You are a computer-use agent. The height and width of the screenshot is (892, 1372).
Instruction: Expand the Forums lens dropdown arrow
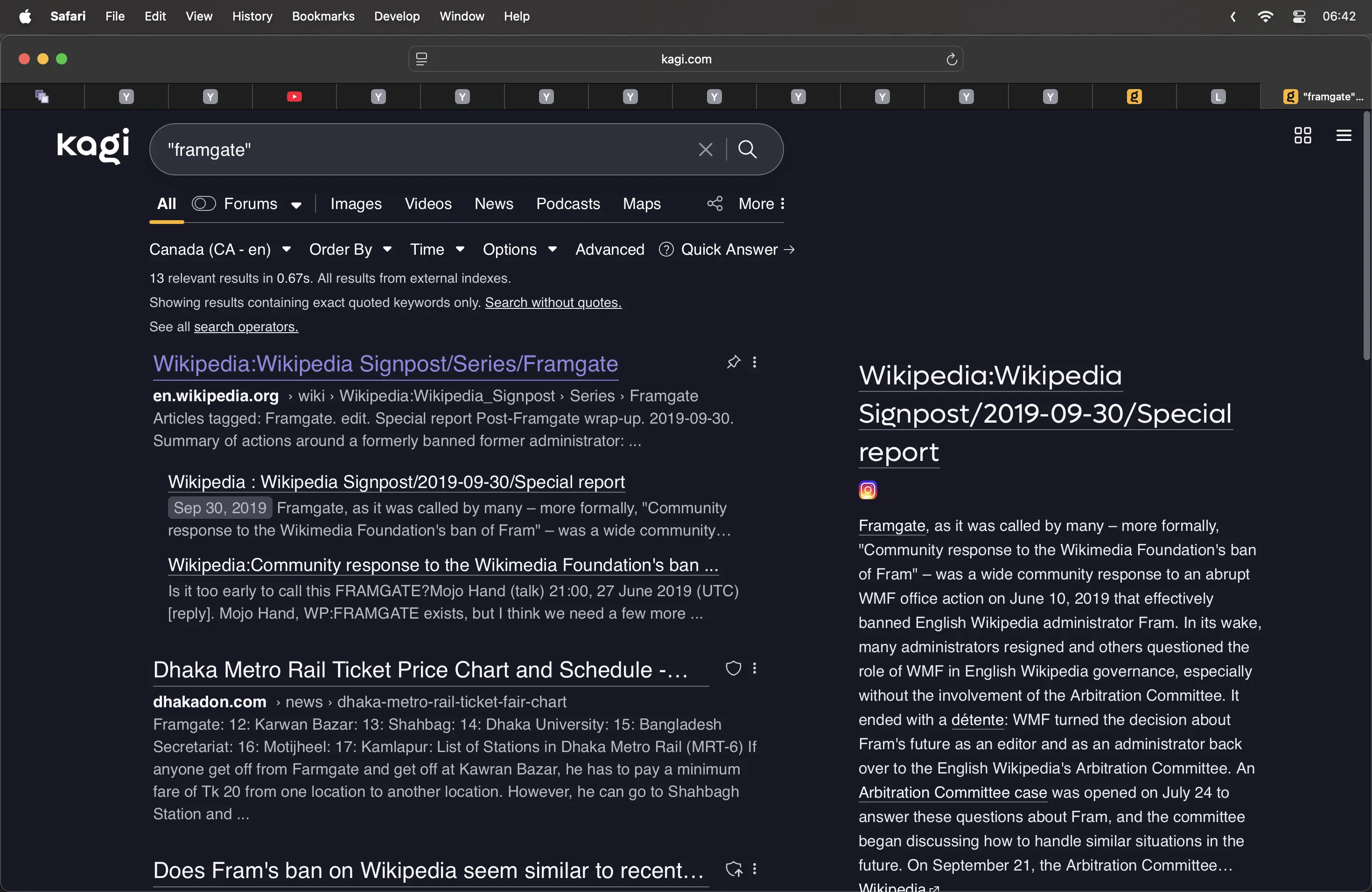296,205
